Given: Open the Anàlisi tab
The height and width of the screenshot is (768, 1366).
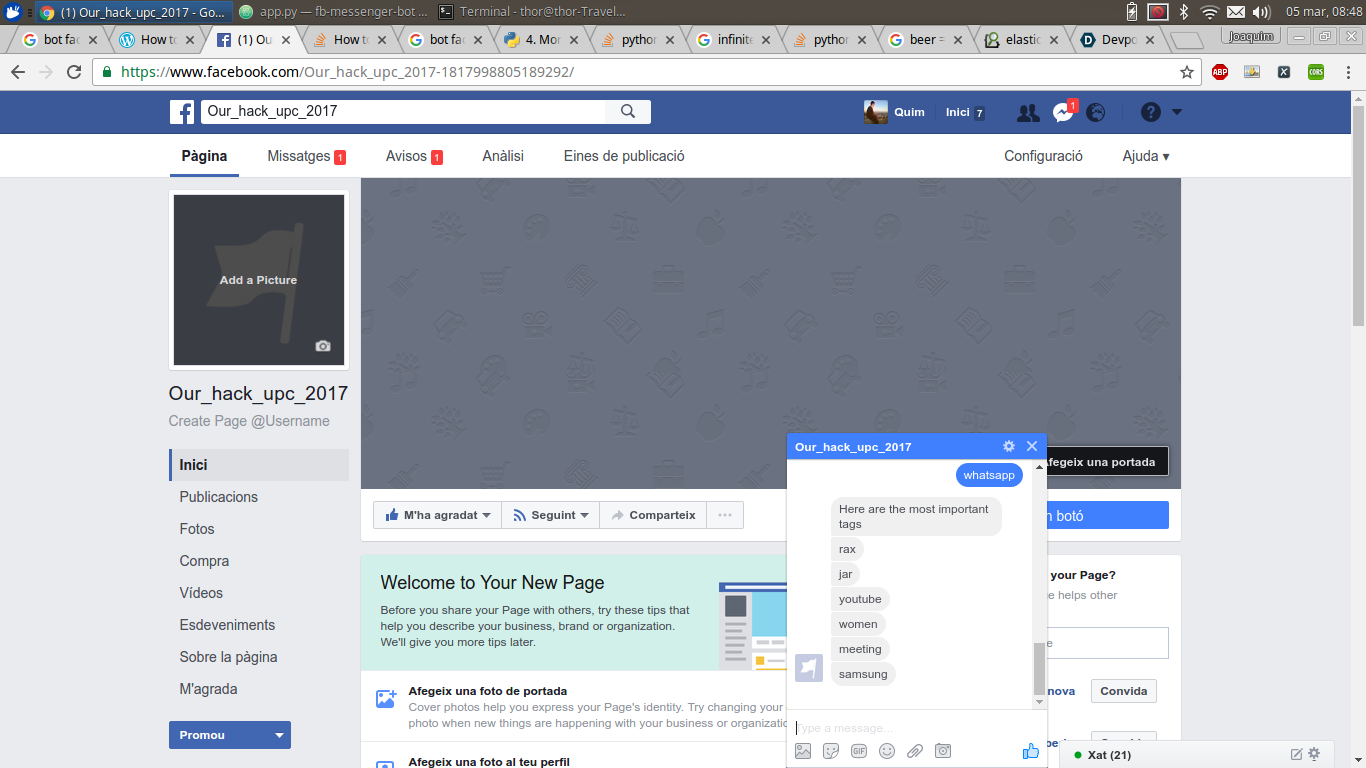Looking at the screenshot, I should (503, 156).
